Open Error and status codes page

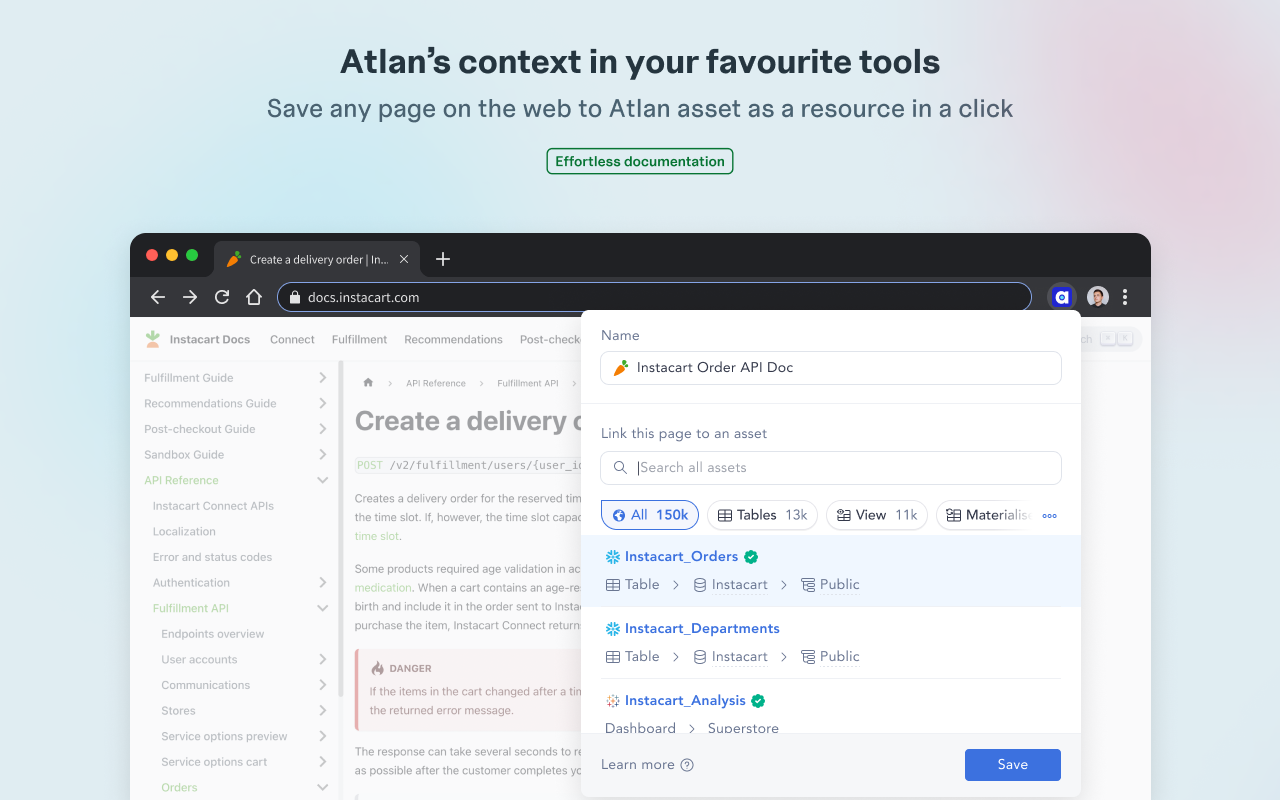pos(212,557)
